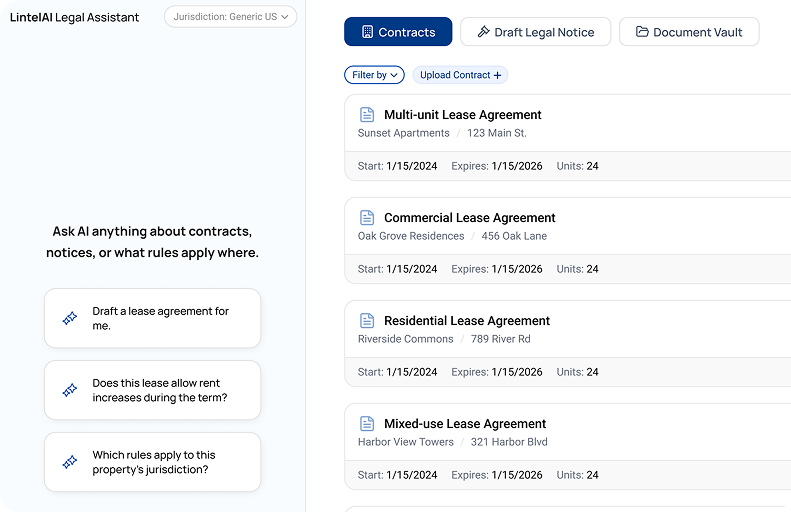Screen dimensions: 791x512
Task: Click the document icon beside Commercial Lease Agreement
Action: point(367,218)
